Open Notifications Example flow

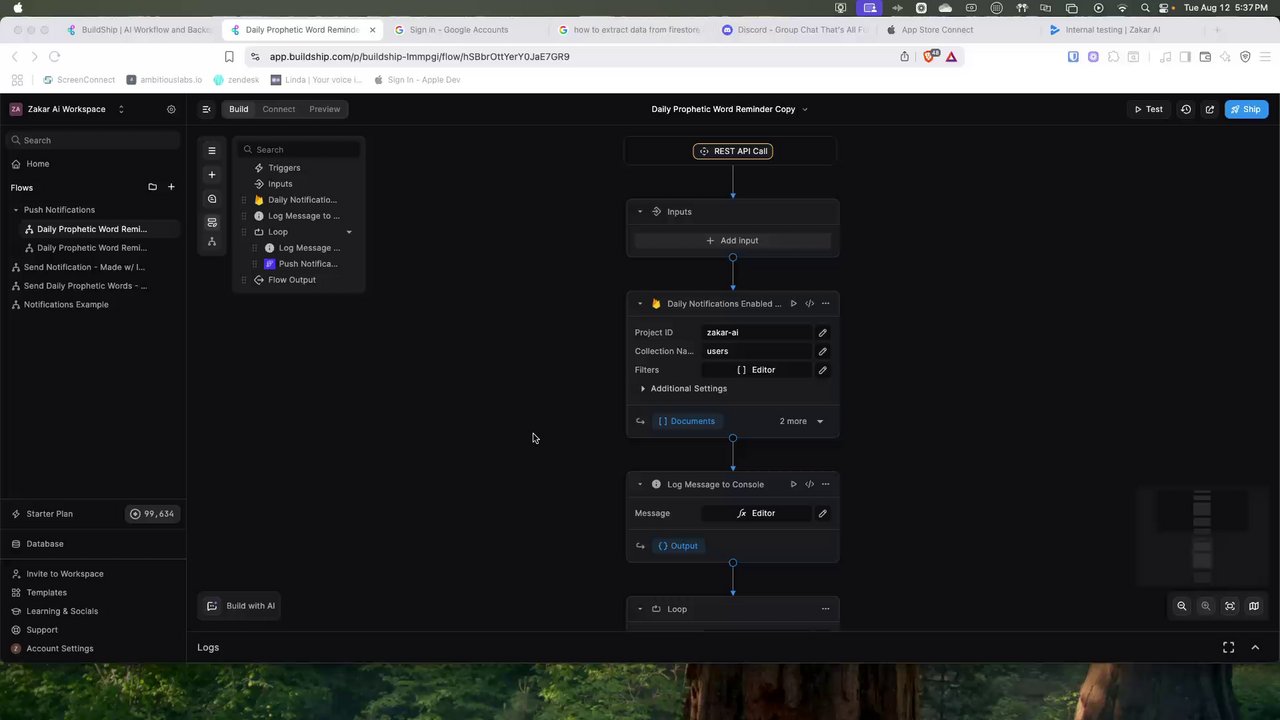coord(65,305)
